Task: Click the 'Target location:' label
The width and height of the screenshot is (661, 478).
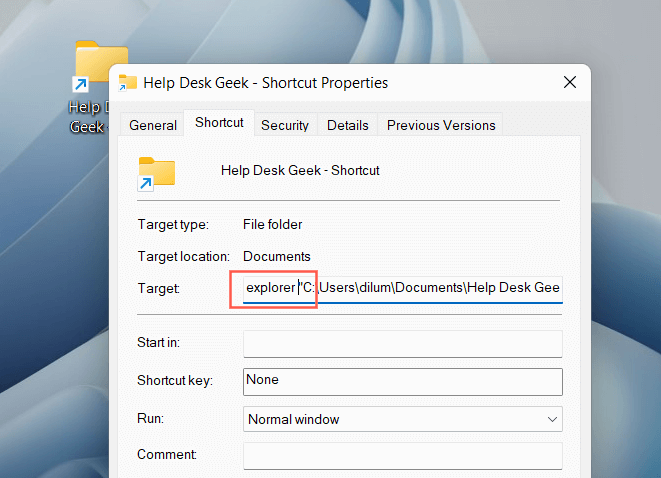Action: (183, 256)
